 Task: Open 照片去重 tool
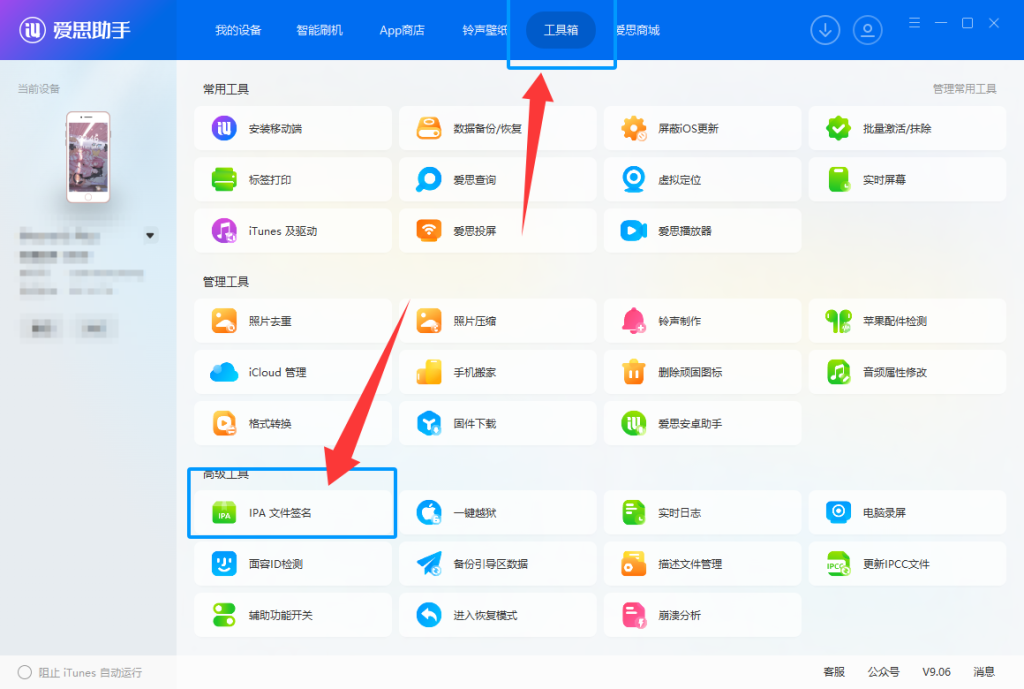[293, 321]
